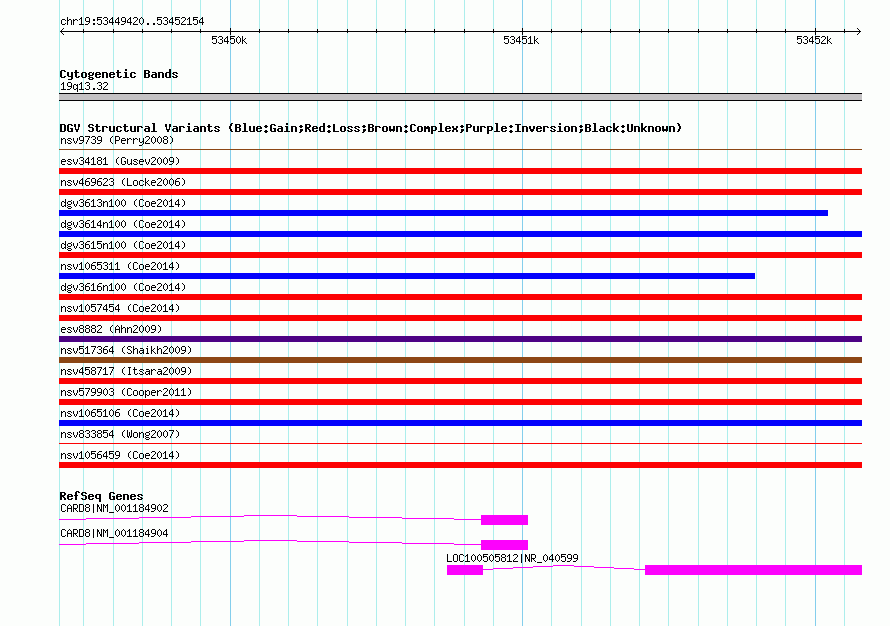The width and height of the screenshot is (890, 626).
Task: Click the DGV Structural Variants track title
Action: pos(371,128)
